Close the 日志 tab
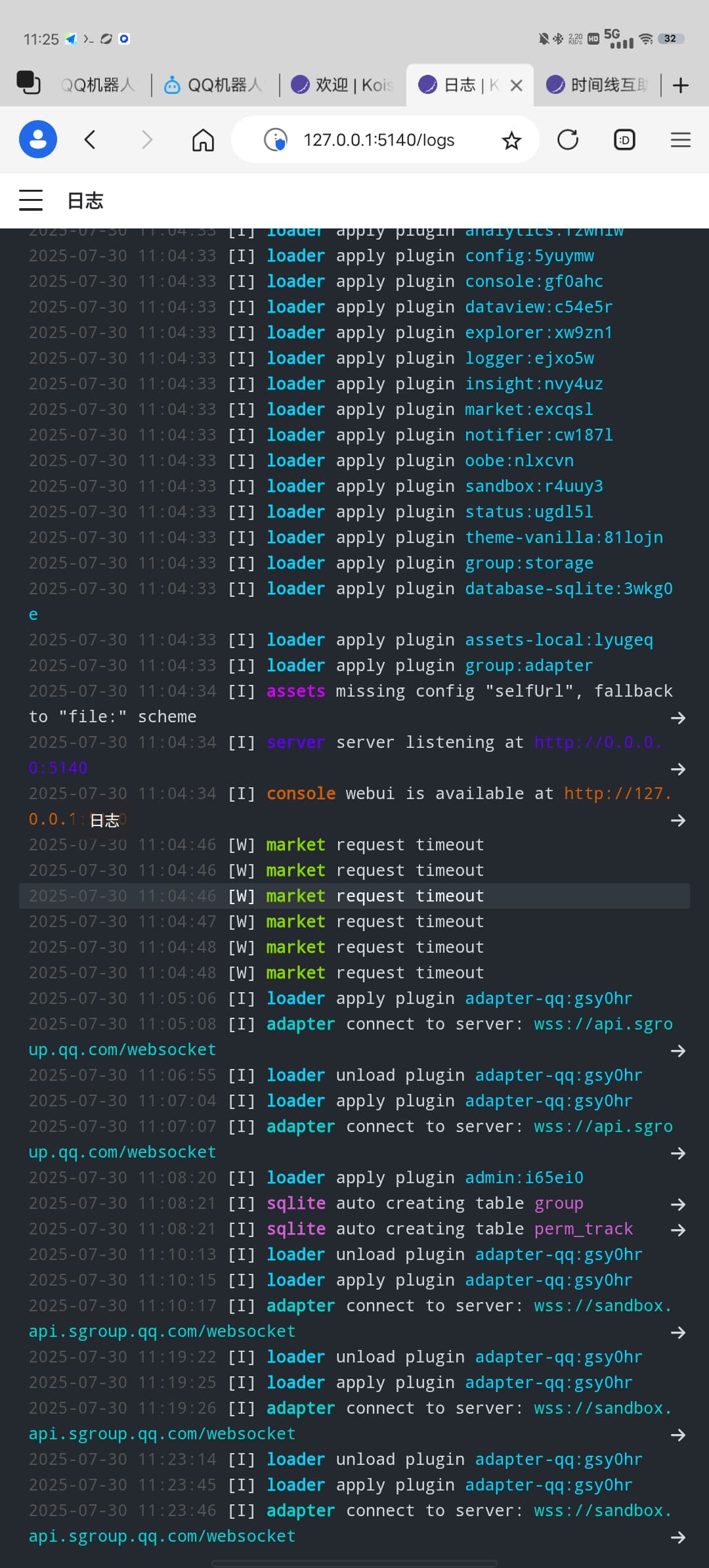709x1568 pixels. pos(517,85)
